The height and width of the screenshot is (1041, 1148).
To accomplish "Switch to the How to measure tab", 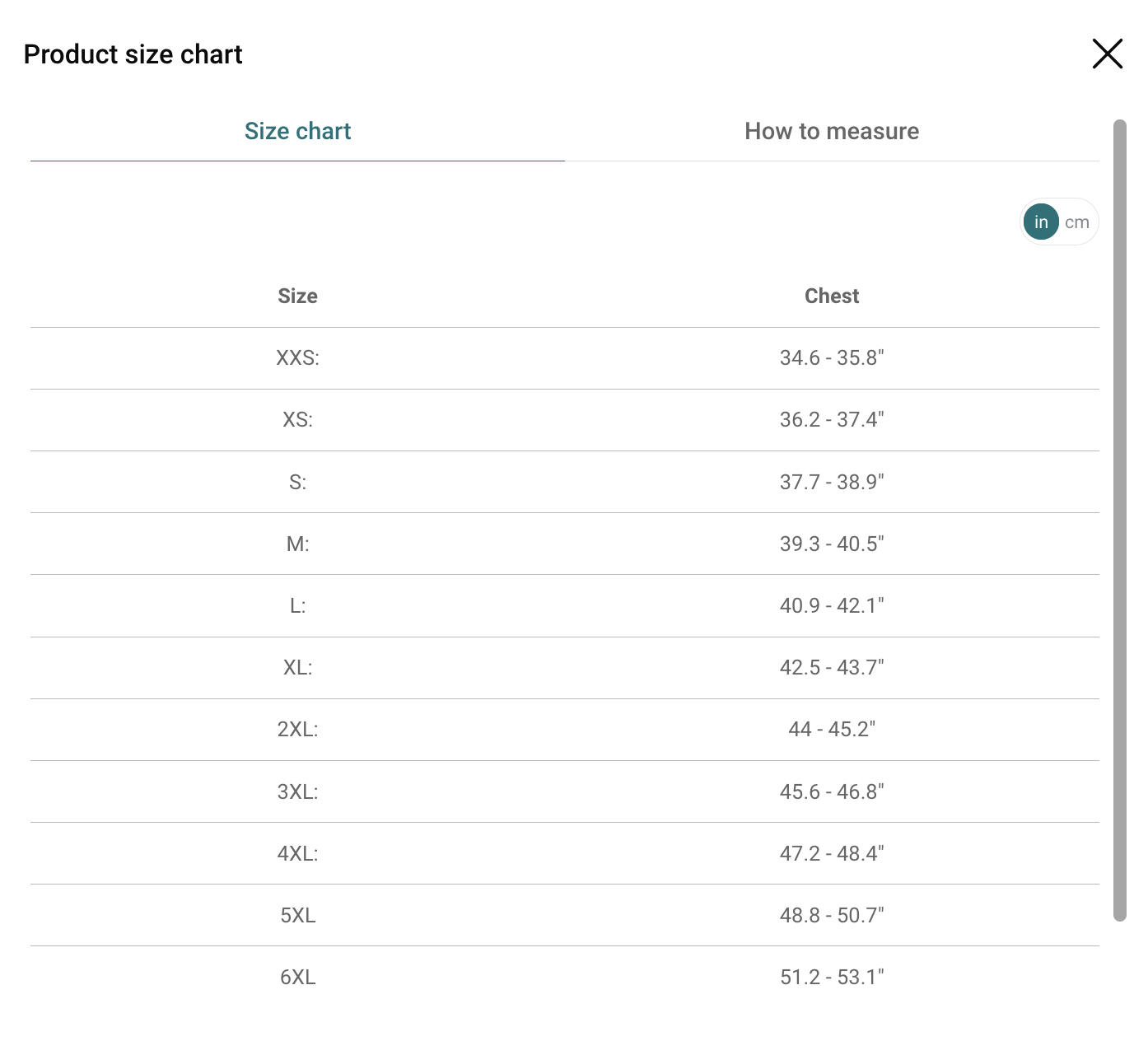I will tap(832, 131).
